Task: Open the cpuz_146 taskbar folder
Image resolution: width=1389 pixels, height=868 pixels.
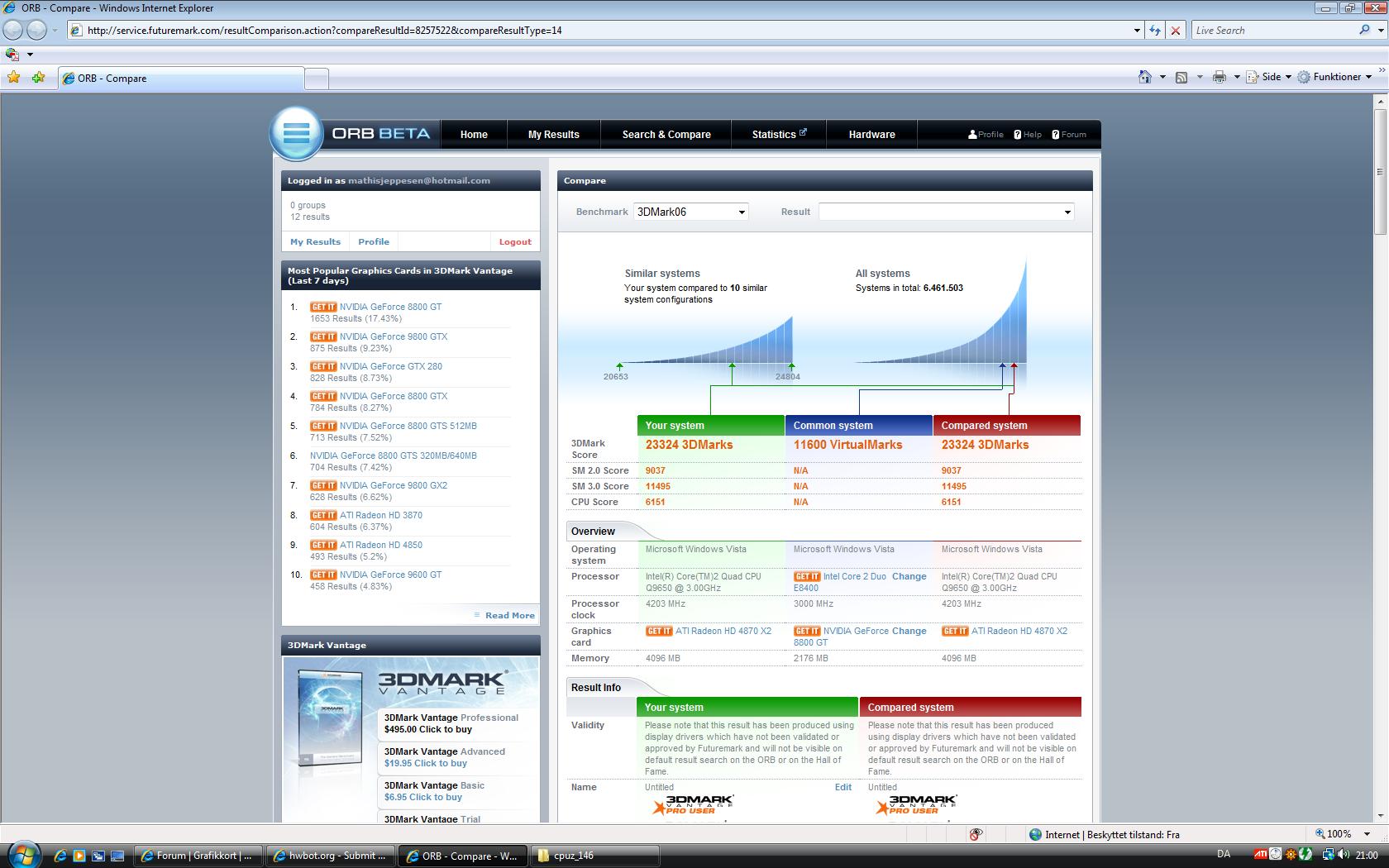Action: 595,856
